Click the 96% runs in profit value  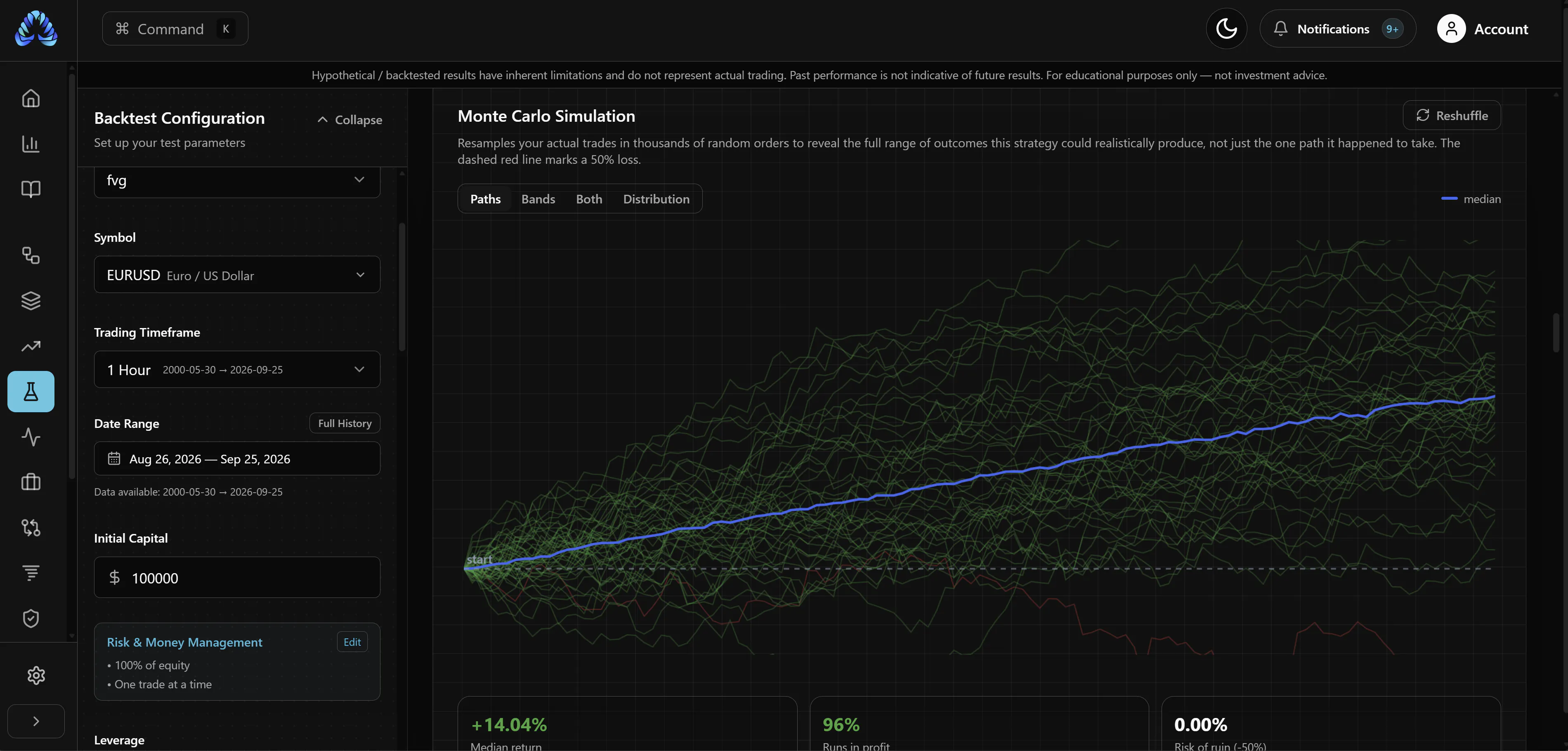pos(841,725)
